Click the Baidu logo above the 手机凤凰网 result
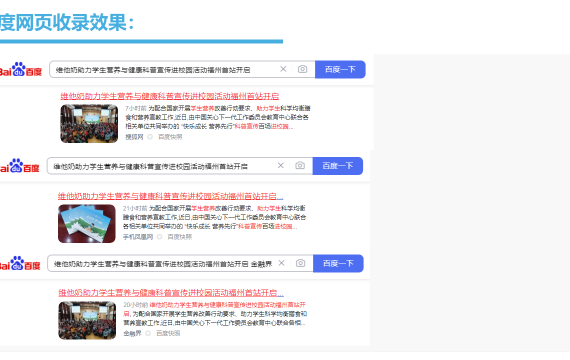This screenshot has height=360, width=570. 20,166
